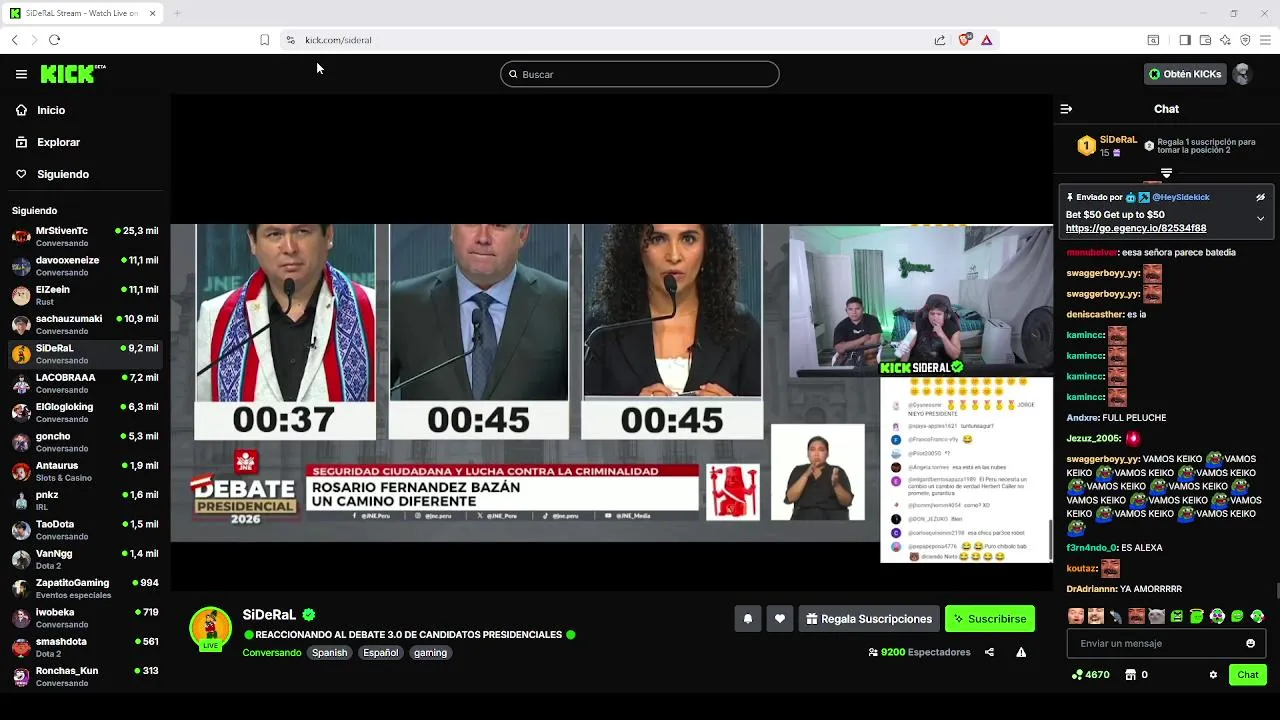
Task: Open Brave VPN shield icon
Action: [x=1245, y=40]
